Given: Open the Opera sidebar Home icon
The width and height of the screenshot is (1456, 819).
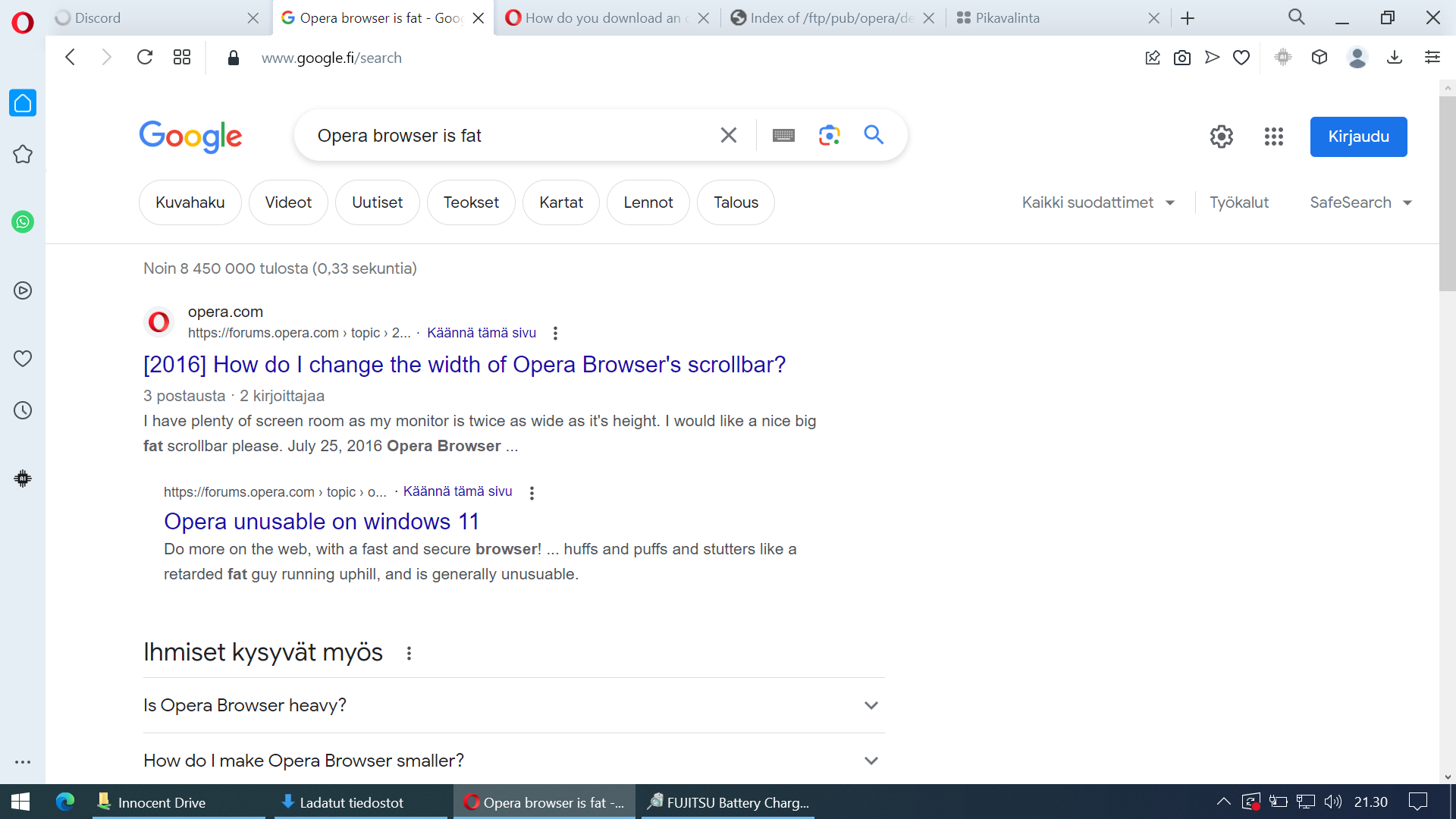Looking at the screenshot, I should tap(23, 102).
